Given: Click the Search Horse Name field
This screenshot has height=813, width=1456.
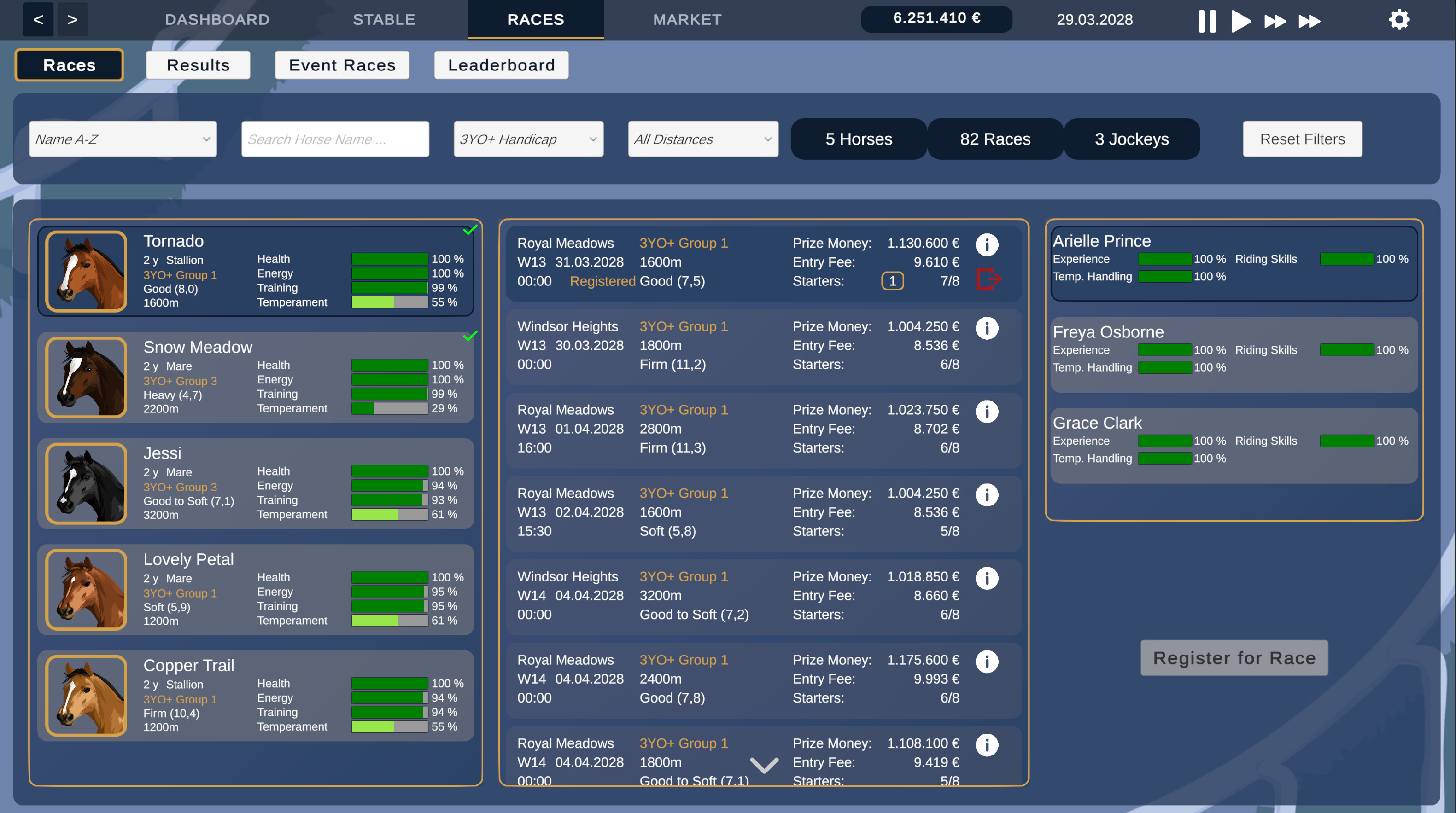Looking at the screenshot, I should pos(334,139).
